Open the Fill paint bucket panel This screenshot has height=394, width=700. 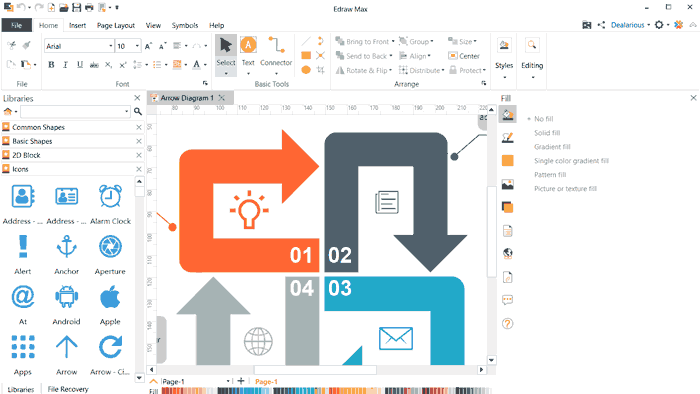click(x=508, y=114)
